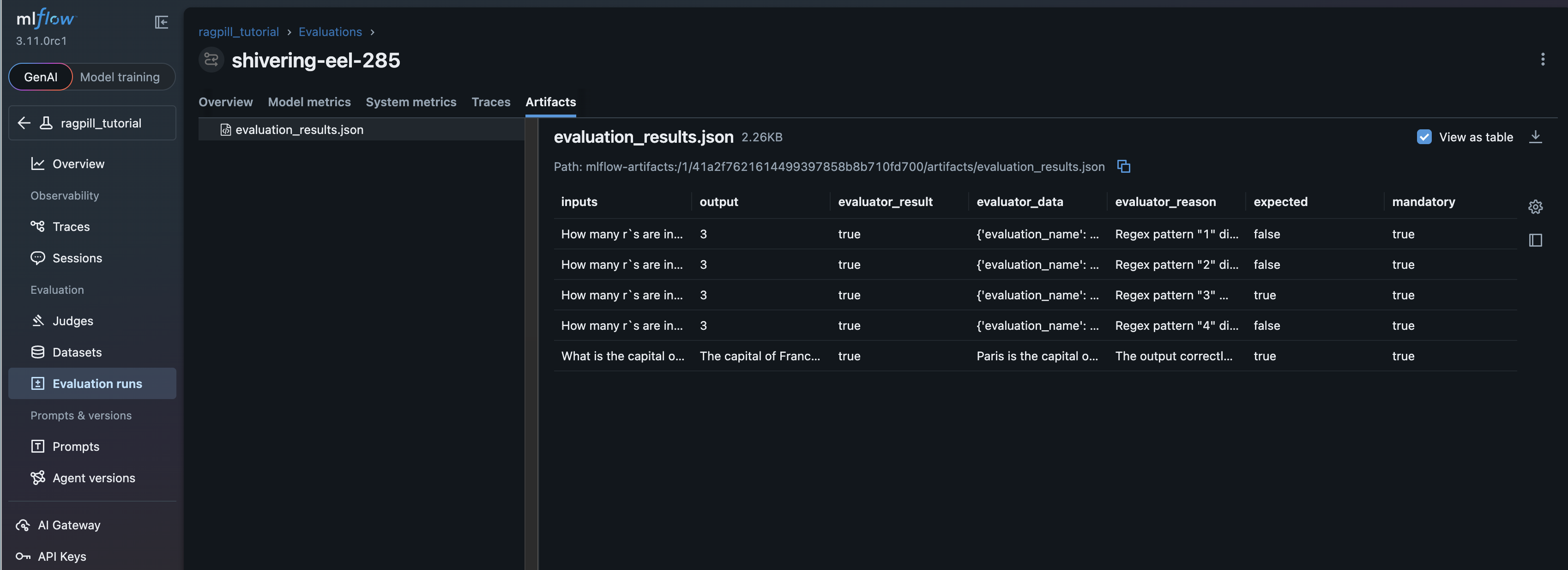
Task: Click the ragpill_tutorial breadcrumb link
Action: pos(239,32)
